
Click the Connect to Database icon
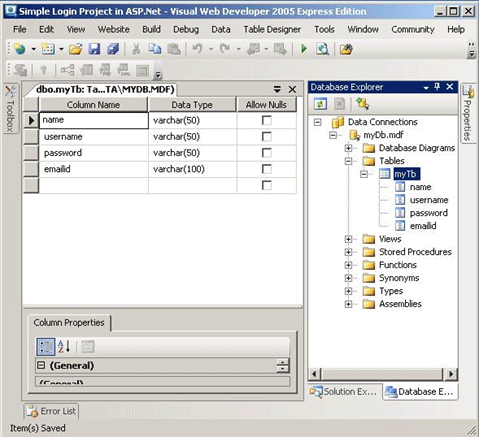[x=362, y=104]
